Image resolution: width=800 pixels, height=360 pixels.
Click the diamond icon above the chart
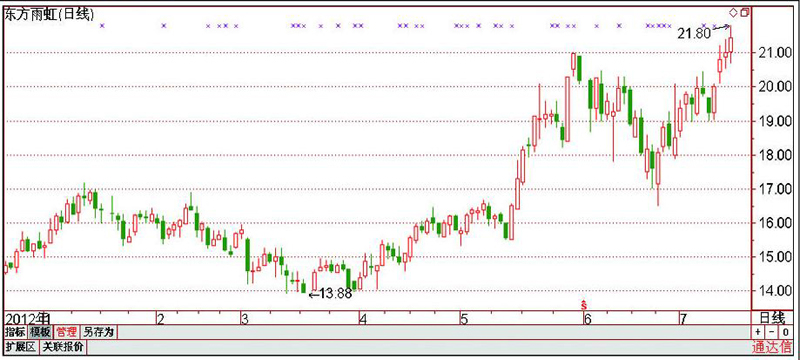tap(734, 12)
